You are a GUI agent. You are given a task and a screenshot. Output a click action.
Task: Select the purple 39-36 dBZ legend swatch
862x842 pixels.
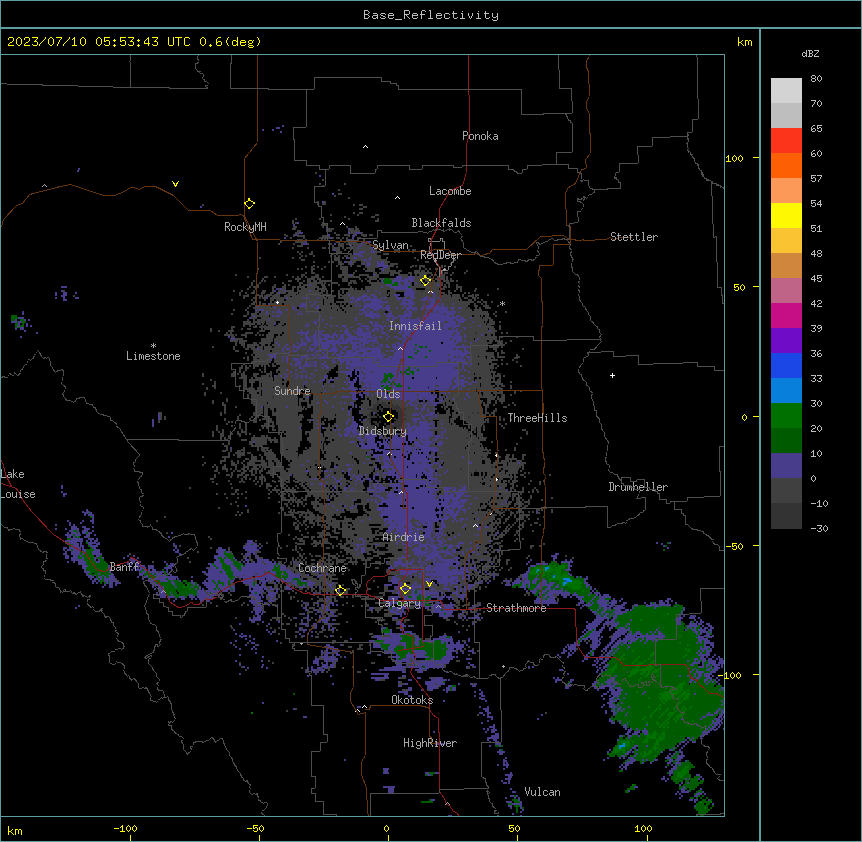point(786,340)
